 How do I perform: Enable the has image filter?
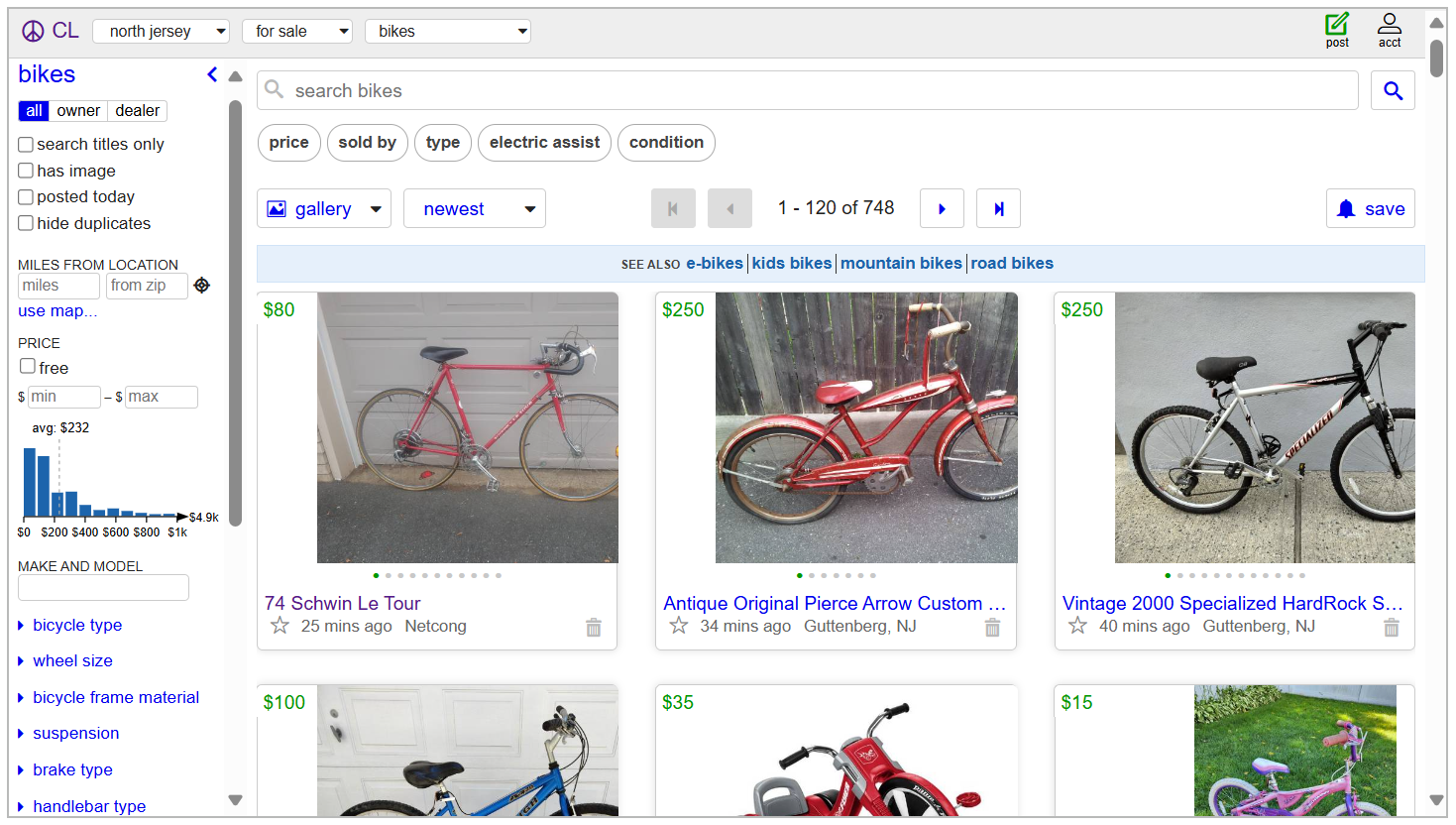click(25, 171)
